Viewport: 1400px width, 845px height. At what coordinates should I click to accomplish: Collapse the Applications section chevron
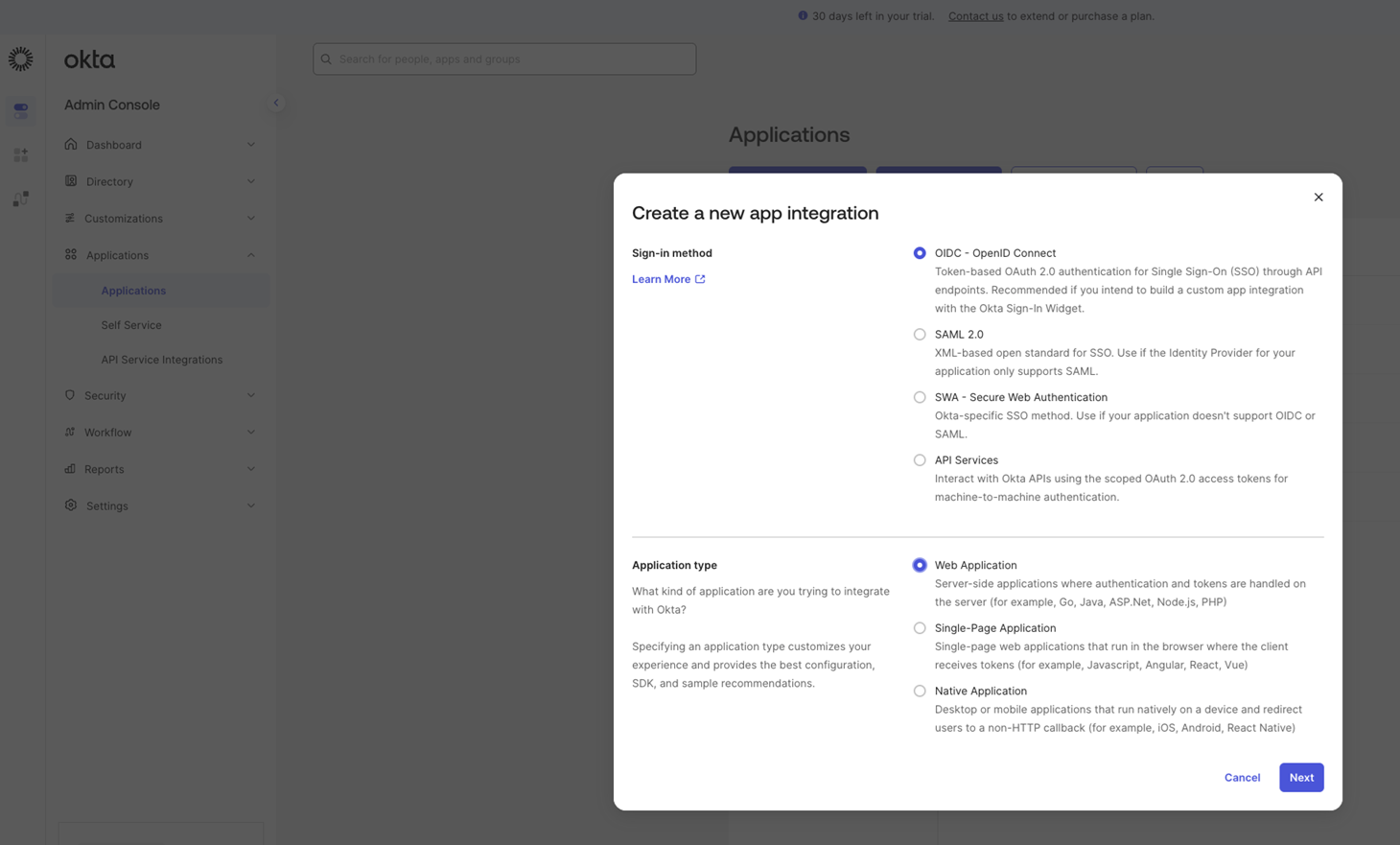(251, 255)
